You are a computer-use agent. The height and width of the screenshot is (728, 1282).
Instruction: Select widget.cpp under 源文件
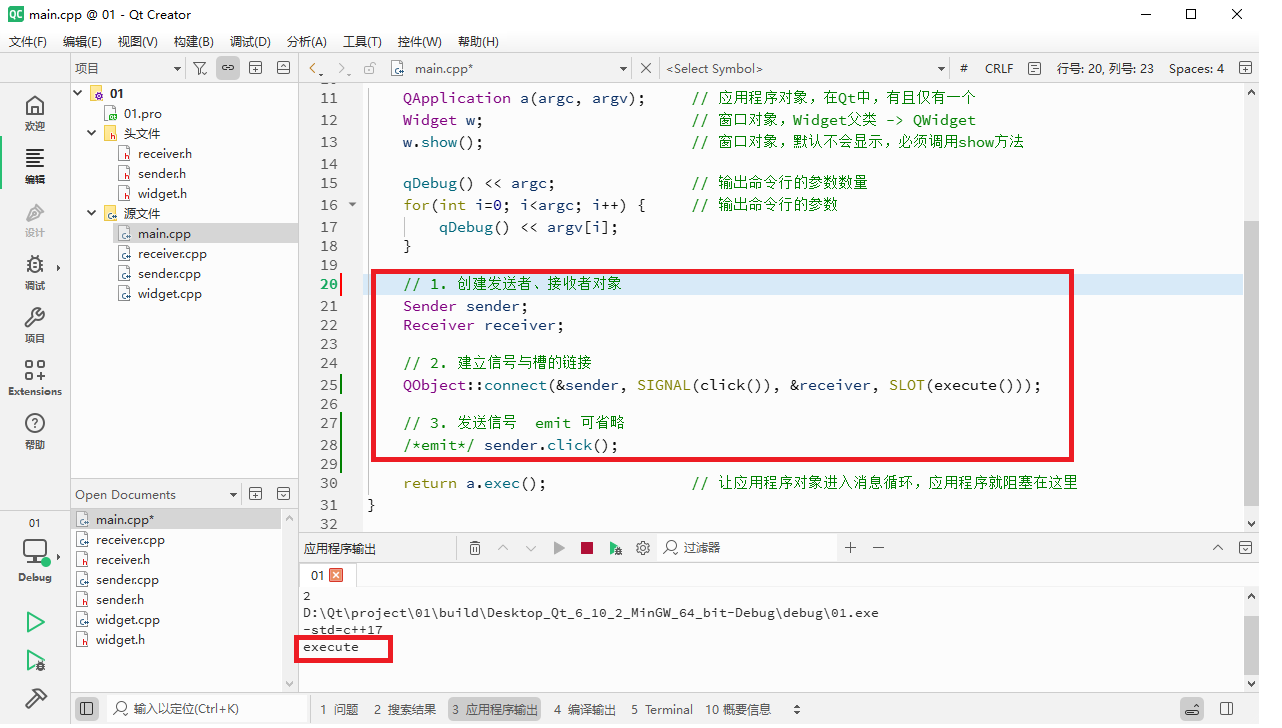tap(170, 293)
